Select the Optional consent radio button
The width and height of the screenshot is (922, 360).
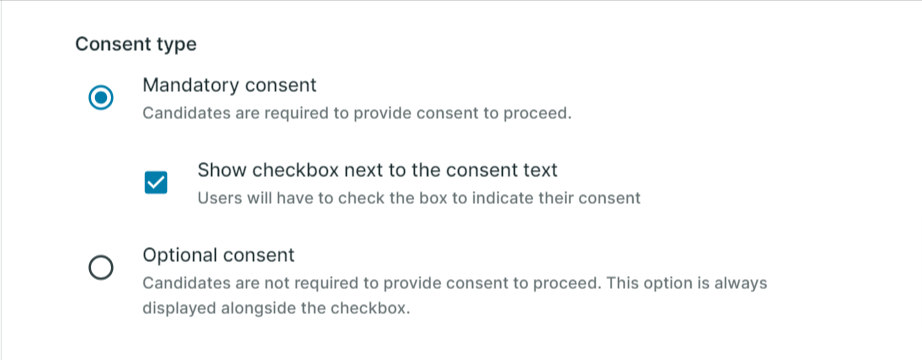point(101,268)
